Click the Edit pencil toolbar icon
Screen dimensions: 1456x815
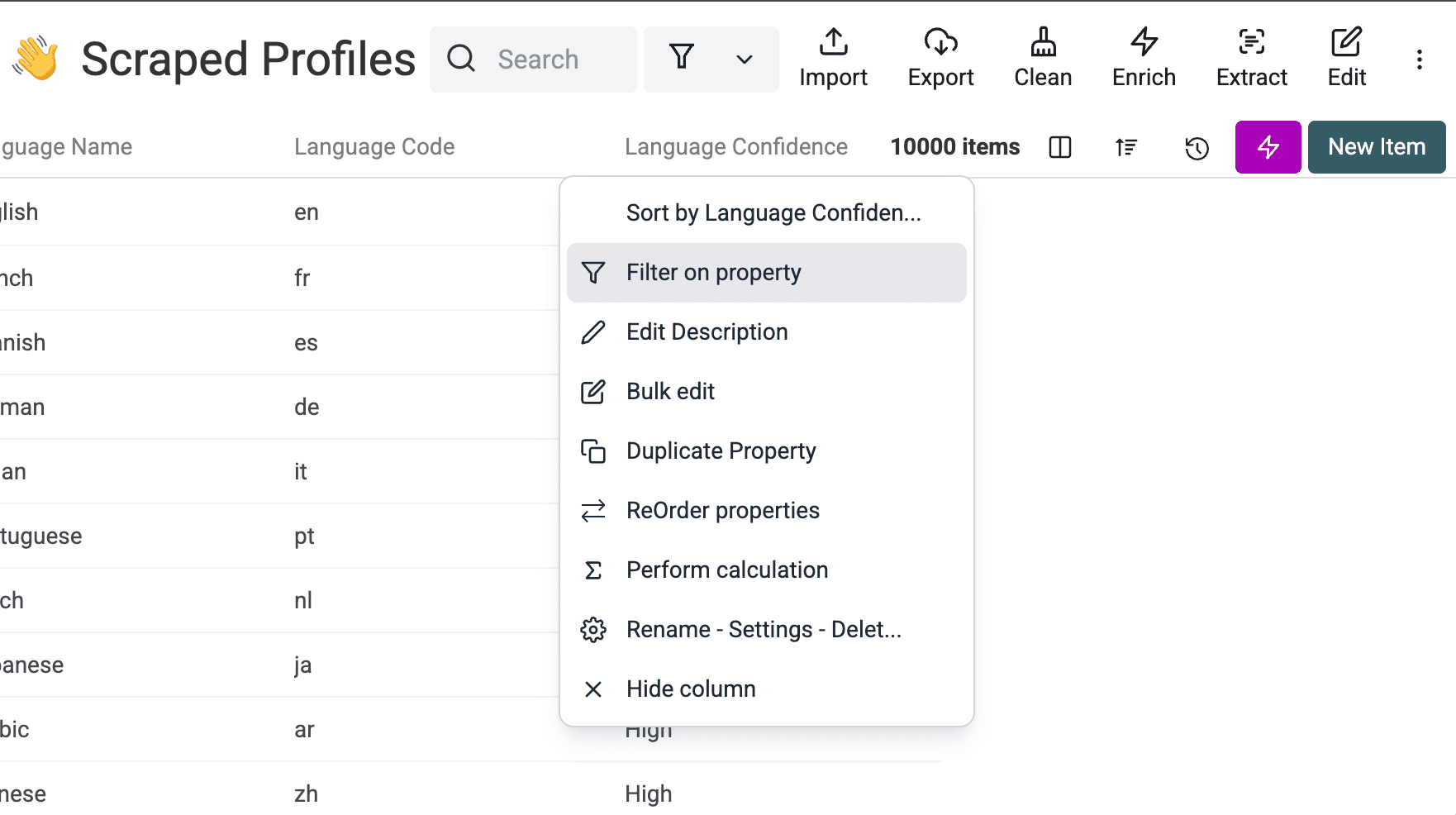(x=1346, y=41)
